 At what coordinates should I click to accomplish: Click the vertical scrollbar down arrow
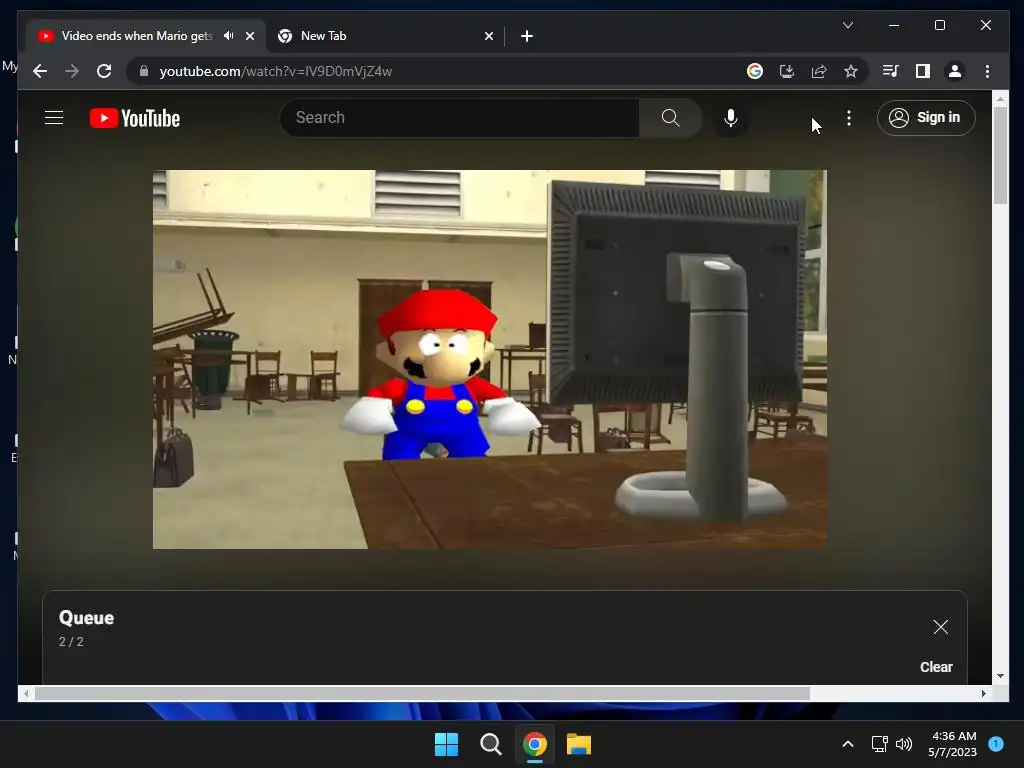[x=1000, y=676]
